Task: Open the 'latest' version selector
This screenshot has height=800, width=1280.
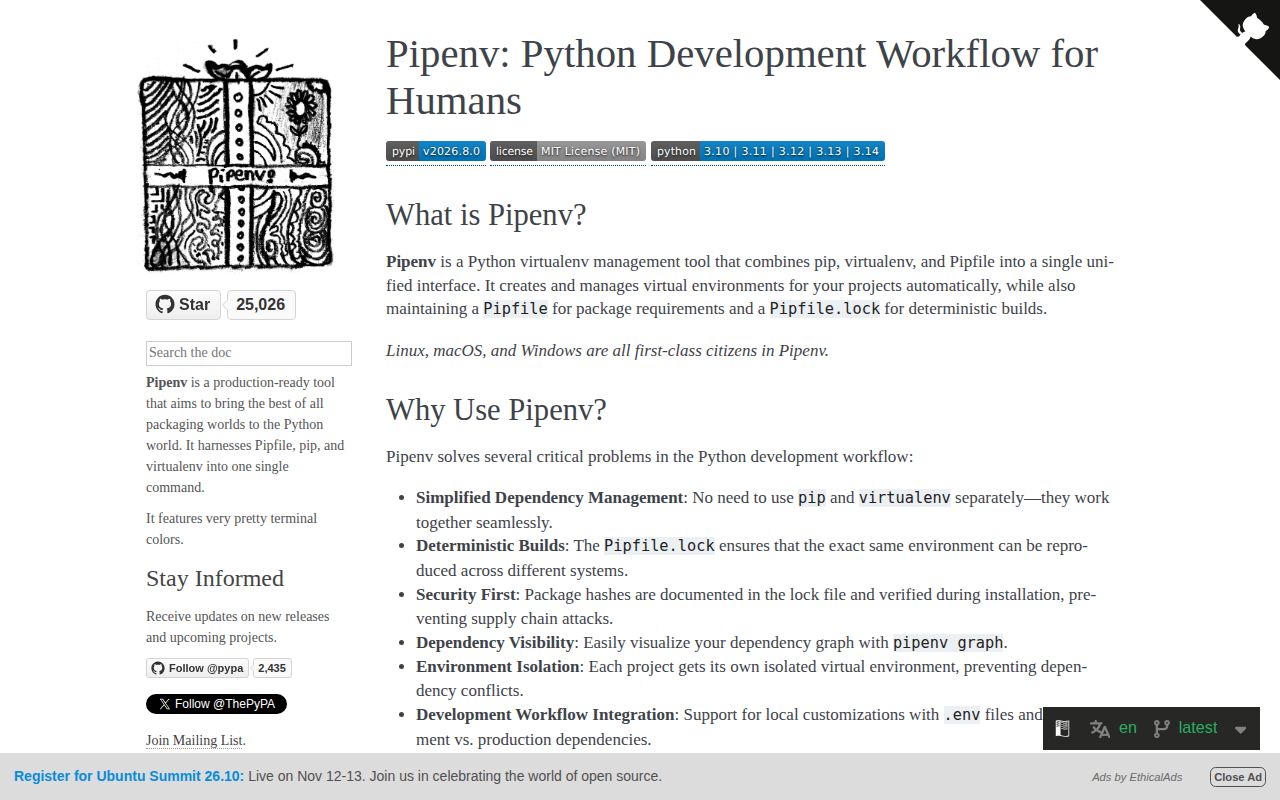Action: [1185, 728]
